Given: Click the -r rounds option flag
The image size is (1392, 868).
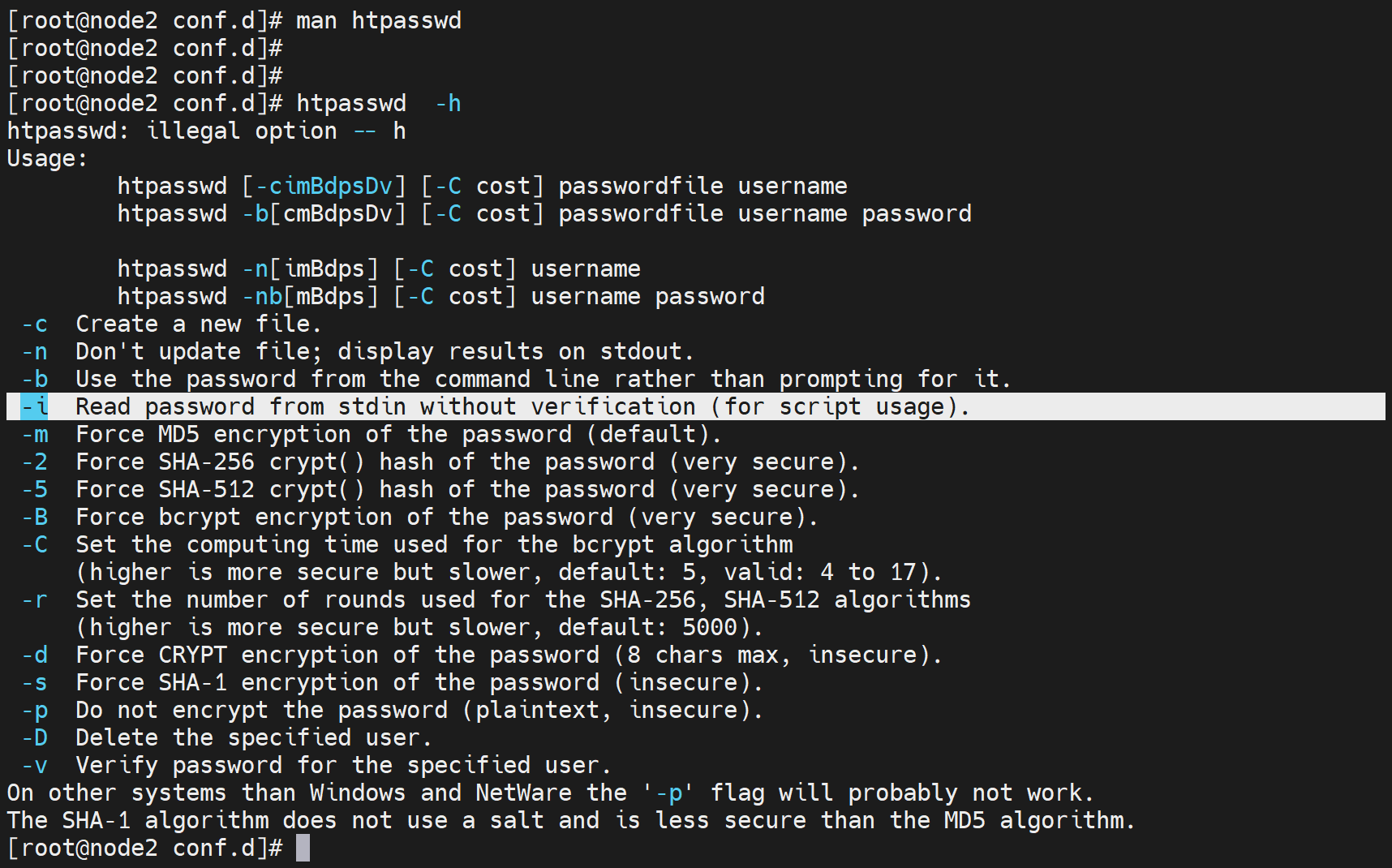Looking at the screenshot, I should [35, 600].
